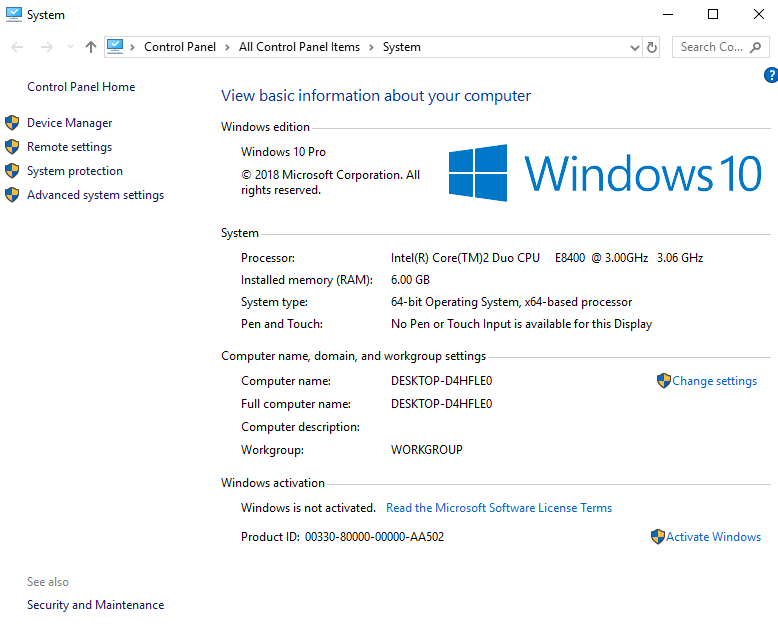The image size is (778, 628).
Task: Open Advanced system settings
Action: click(95, 195)
